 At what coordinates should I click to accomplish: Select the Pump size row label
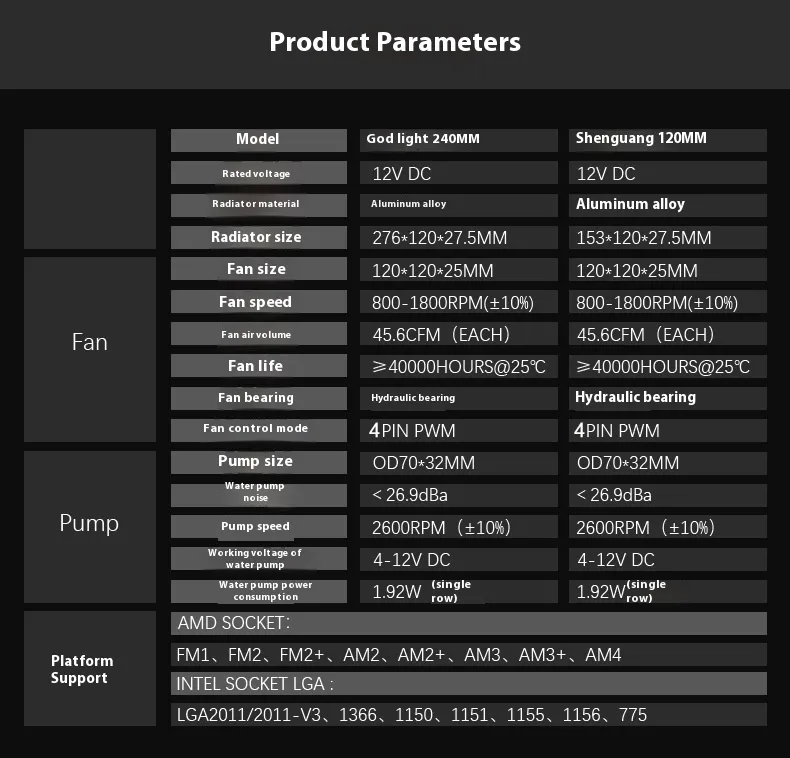(256, 462)
